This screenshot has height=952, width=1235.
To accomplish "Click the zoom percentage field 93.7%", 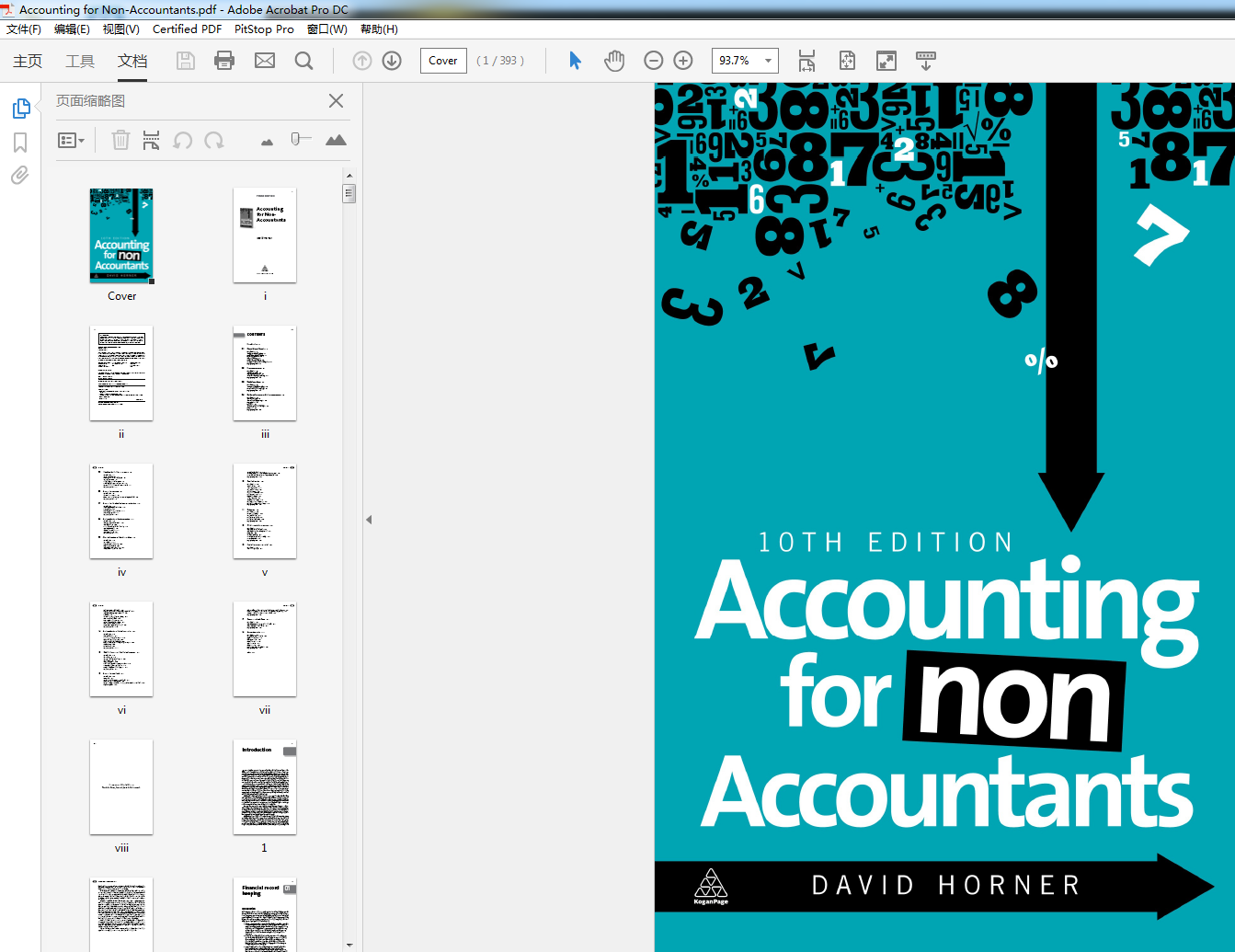I will [x=735, y=61].
